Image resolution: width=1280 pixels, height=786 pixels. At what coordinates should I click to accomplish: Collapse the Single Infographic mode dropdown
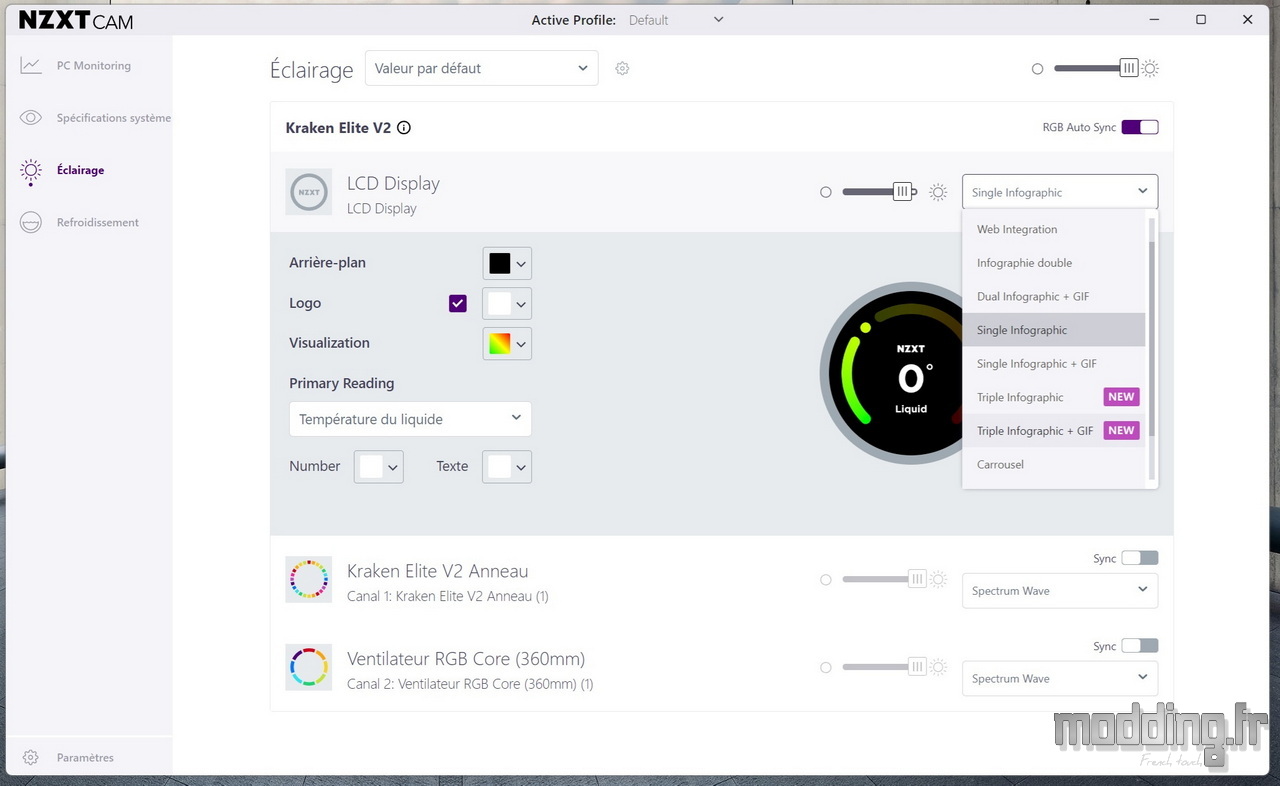(1060, 192)
